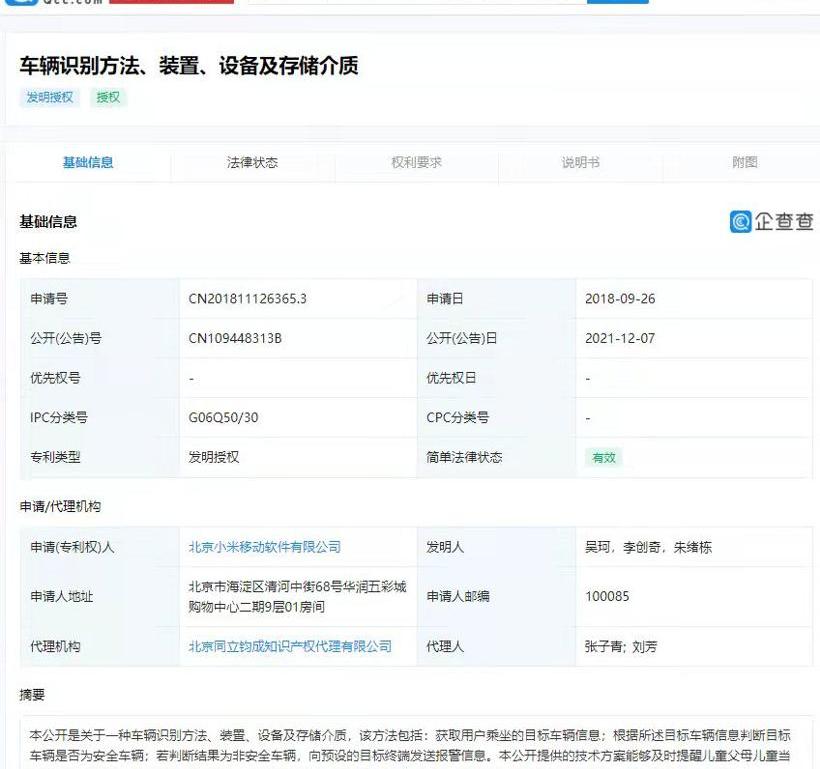This screenshot has width=820, height=769.
Task: Open applicant link 北京小米移动软件有限公司
Action: (265, 547)
